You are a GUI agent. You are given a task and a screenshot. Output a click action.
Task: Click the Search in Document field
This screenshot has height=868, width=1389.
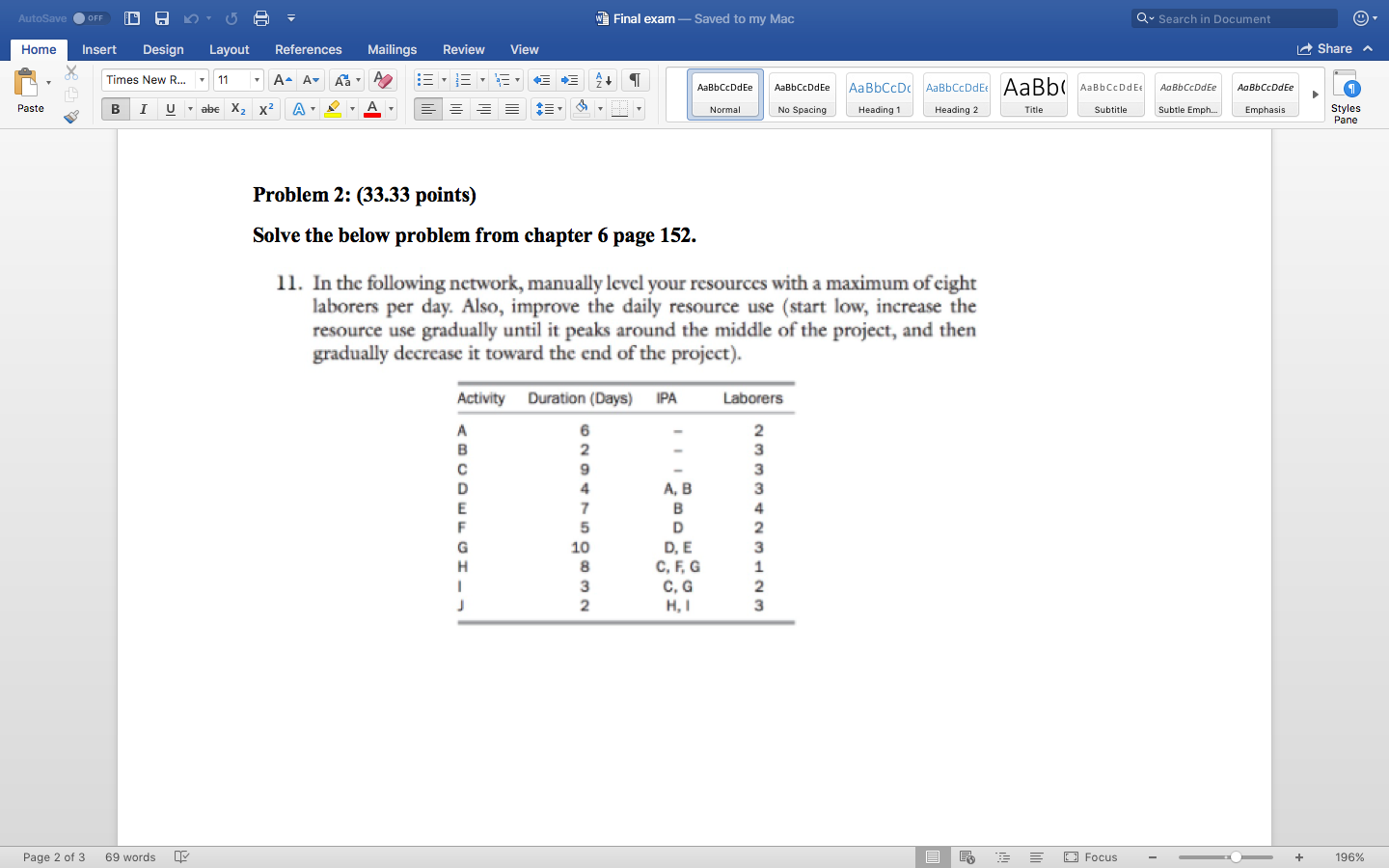(x=1235, y=18)
